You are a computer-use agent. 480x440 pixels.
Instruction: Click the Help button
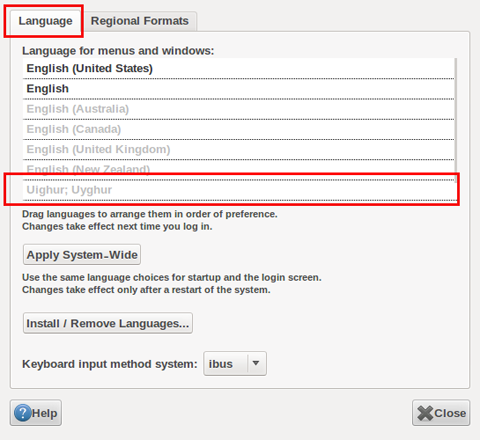tap(36, 413)
